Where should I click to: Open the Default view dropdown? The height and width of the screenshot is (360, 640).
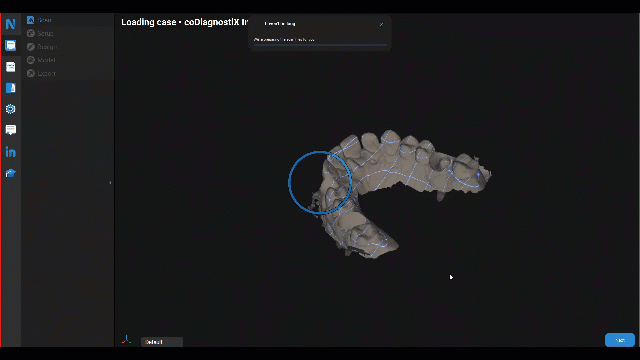point(162,342)
